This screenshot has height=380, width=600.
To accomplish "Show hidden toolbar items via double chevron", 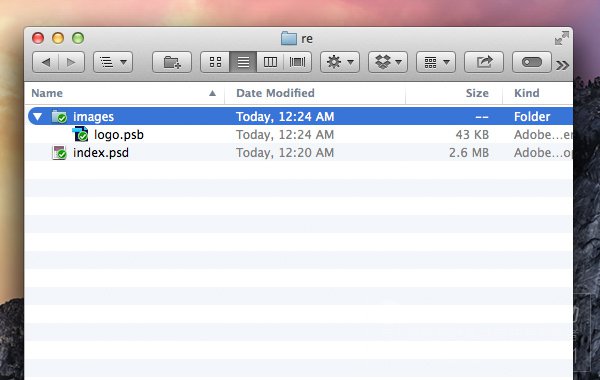I will coord(562,65).
